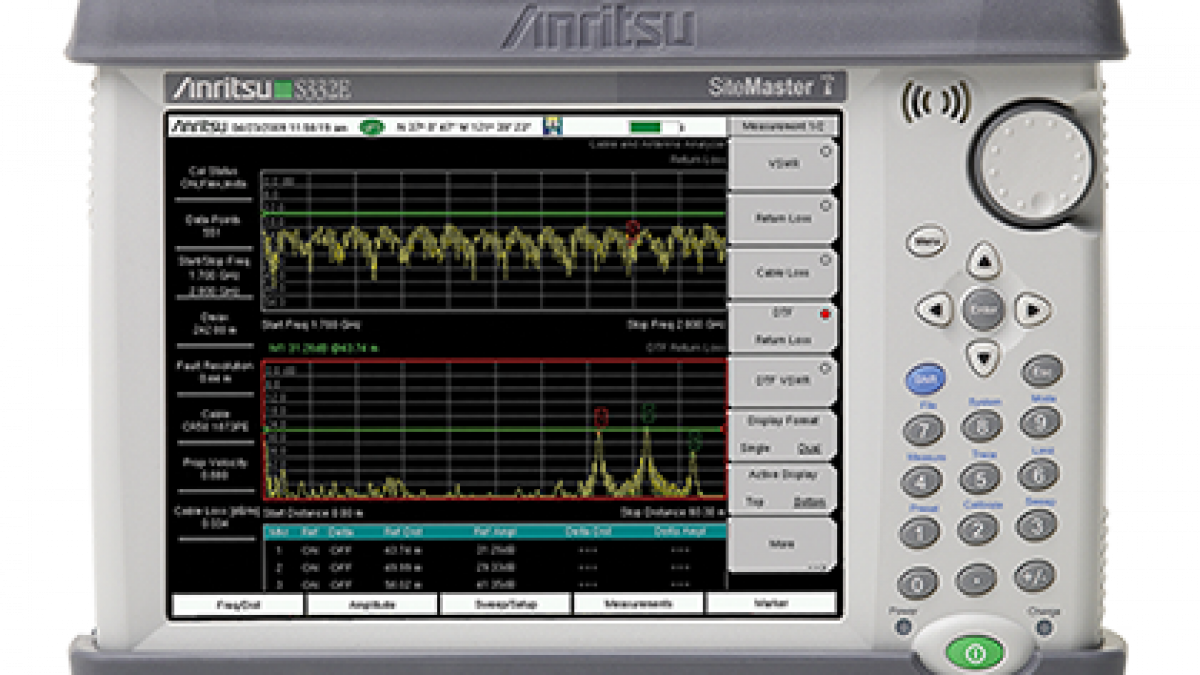Image resolution: width=1200 pixels, height=675 pixels.
Task: Click the Power LED indicator
Action: (903, 627)
